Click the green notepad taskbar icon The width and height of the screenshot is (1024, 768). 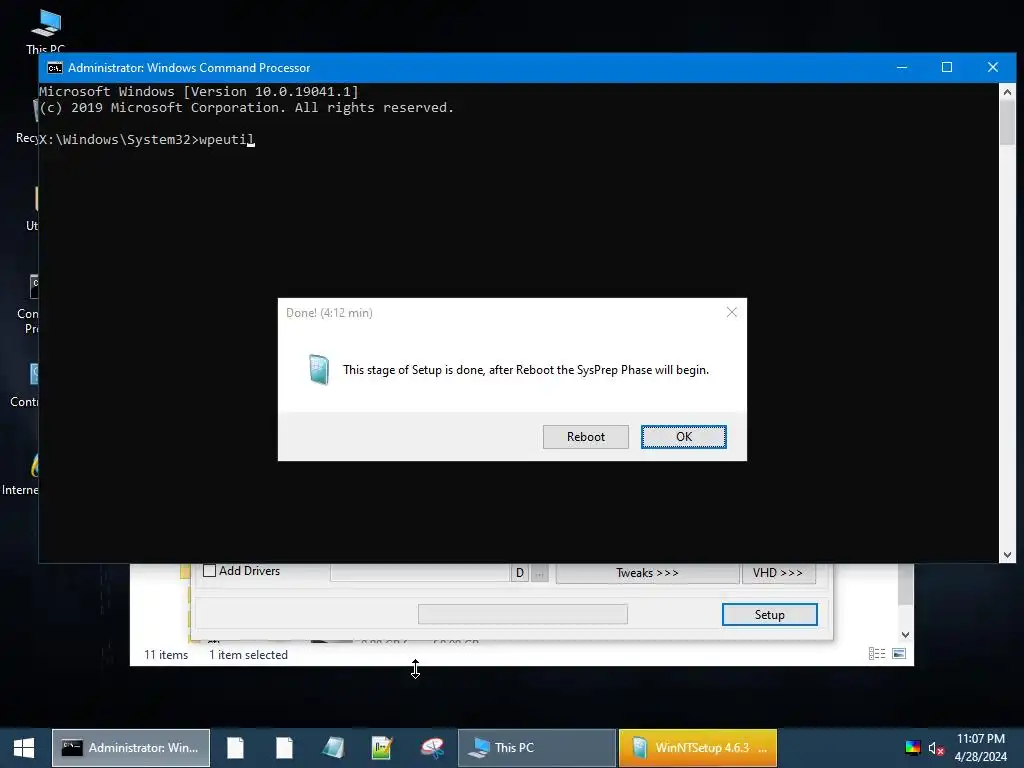[382, 748]
